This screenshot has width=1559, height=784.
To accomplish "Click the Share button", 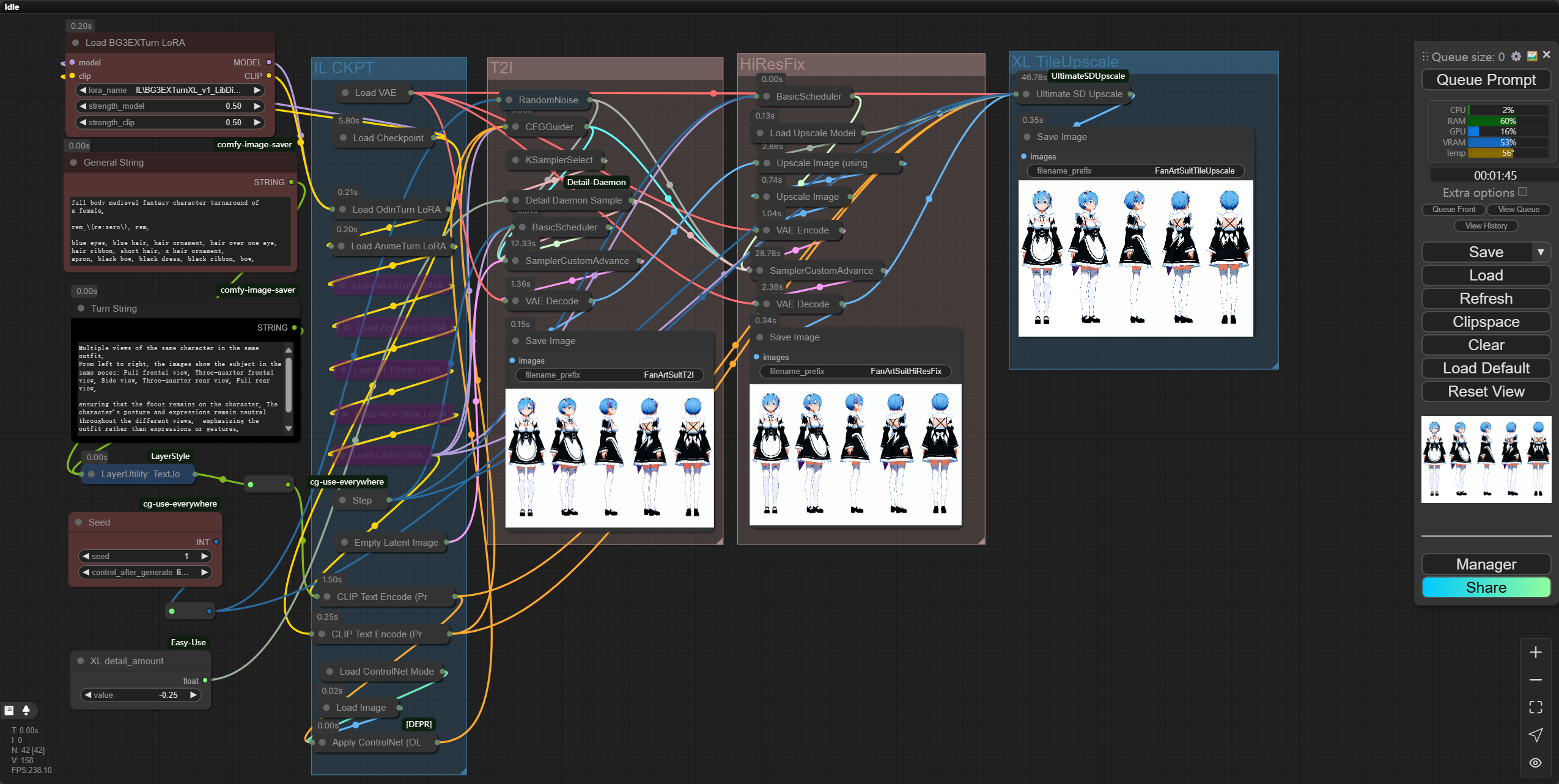I will [1486, 587].
